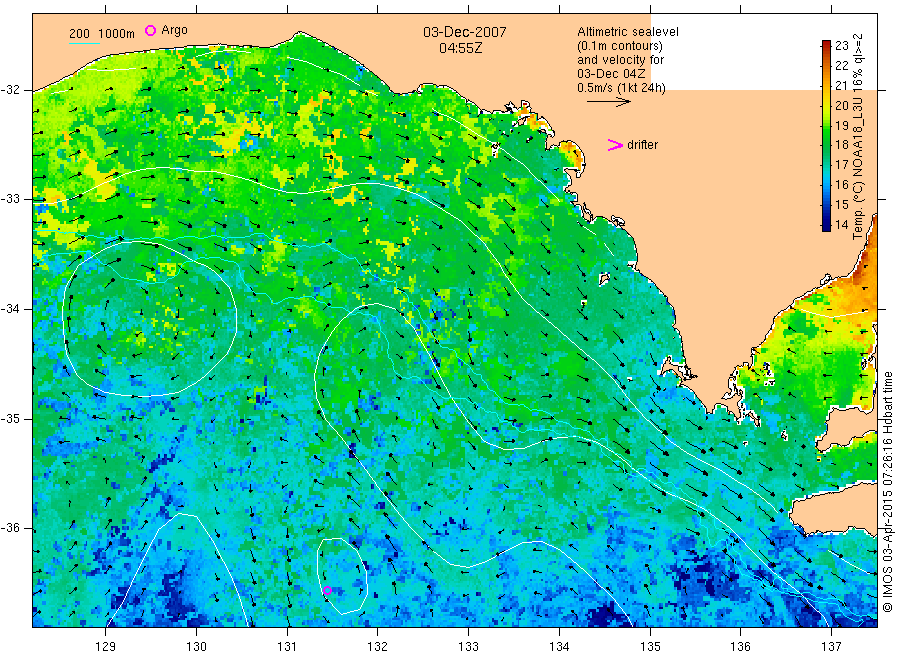Click the 23 label on color scale
This screenshot has height=660, width=900.
841,46
